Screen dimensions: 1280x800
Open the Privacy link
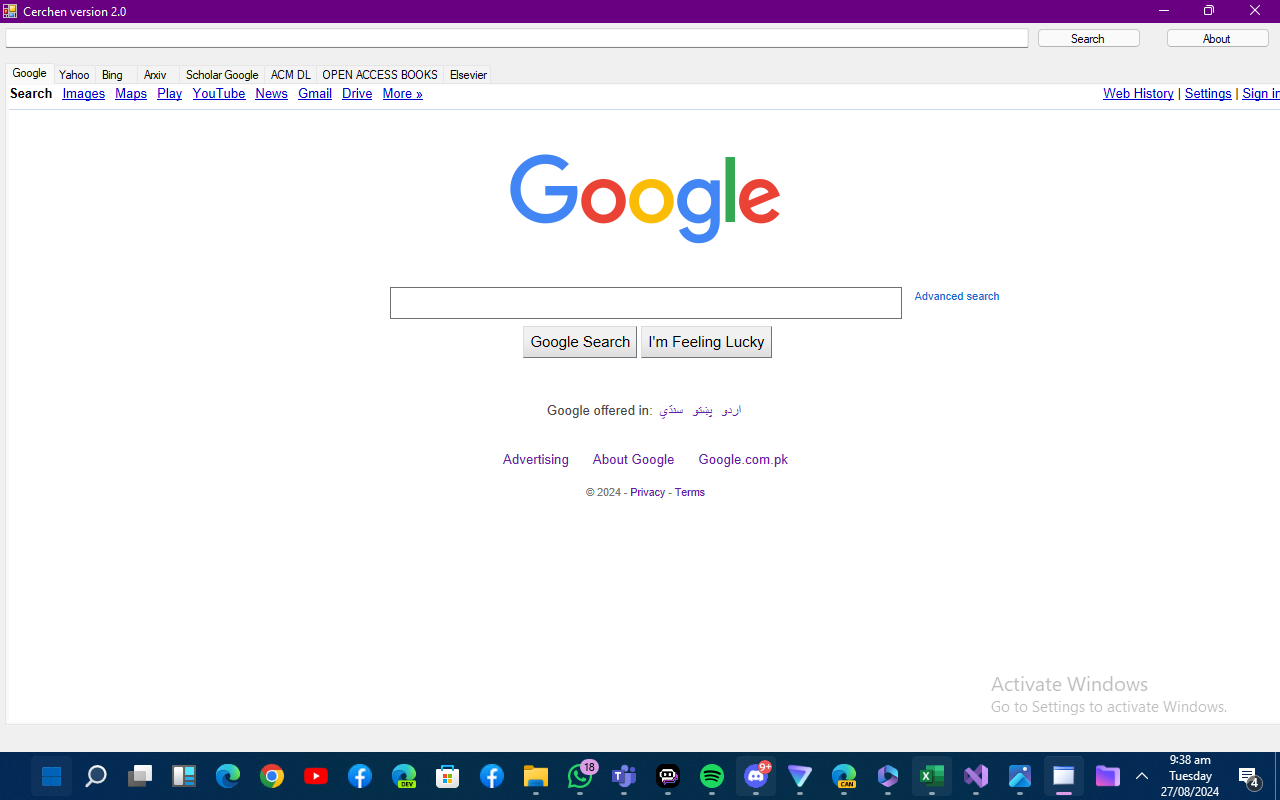[648, 492]
